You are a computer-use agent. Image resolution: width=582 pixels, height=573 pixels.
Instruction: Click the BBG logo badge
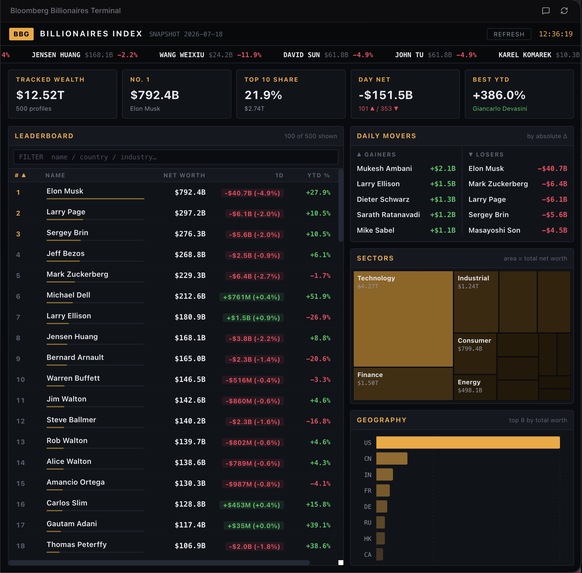[x=21, y=34]
